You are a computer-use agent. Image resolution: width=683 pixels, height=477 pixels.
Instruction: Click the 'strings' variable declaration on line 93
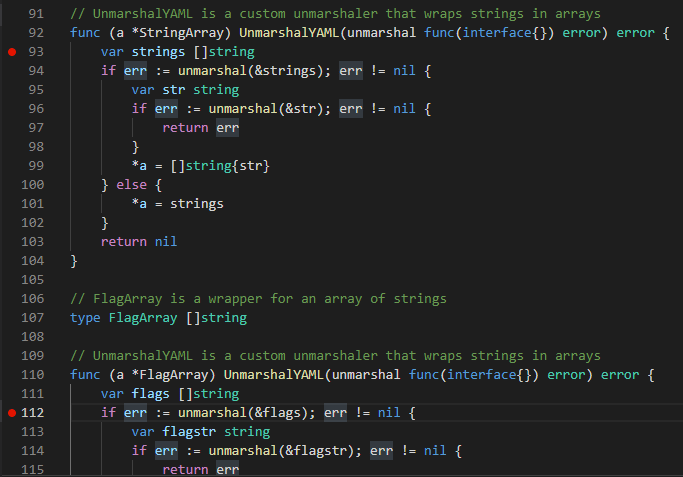tap(158, 52)
